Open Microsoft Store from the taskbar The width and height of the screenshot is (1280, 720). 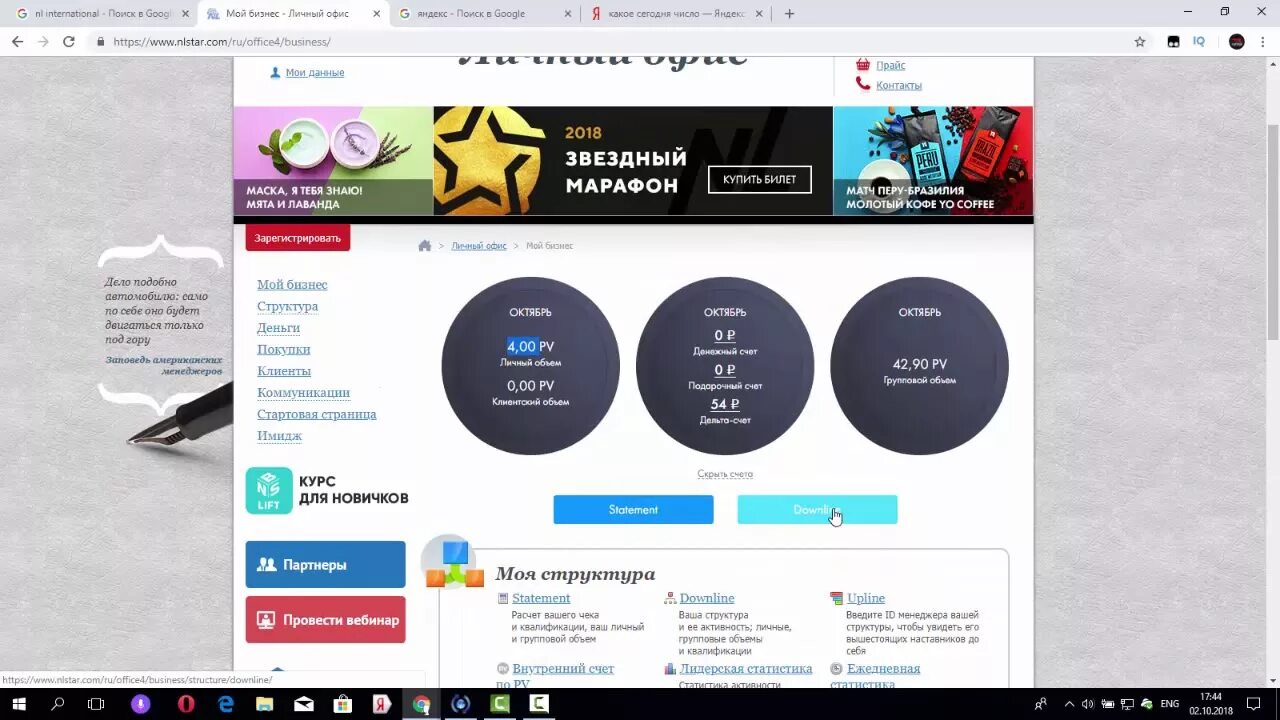[x=342, y=704]
